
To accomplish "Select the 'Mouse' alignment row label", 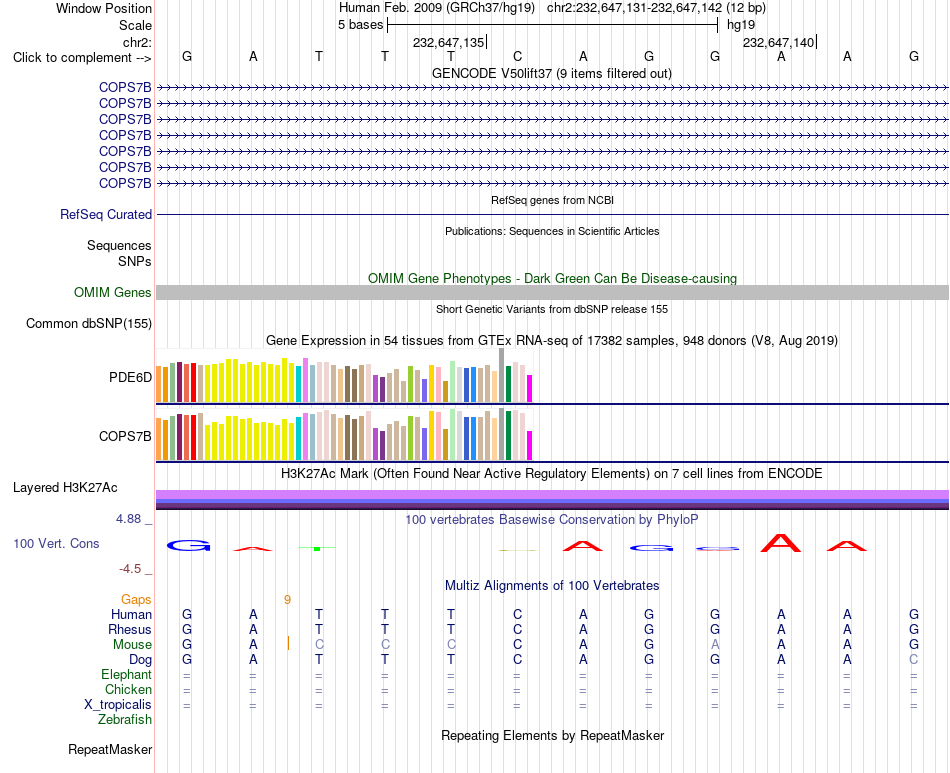I will click(132, 645).
